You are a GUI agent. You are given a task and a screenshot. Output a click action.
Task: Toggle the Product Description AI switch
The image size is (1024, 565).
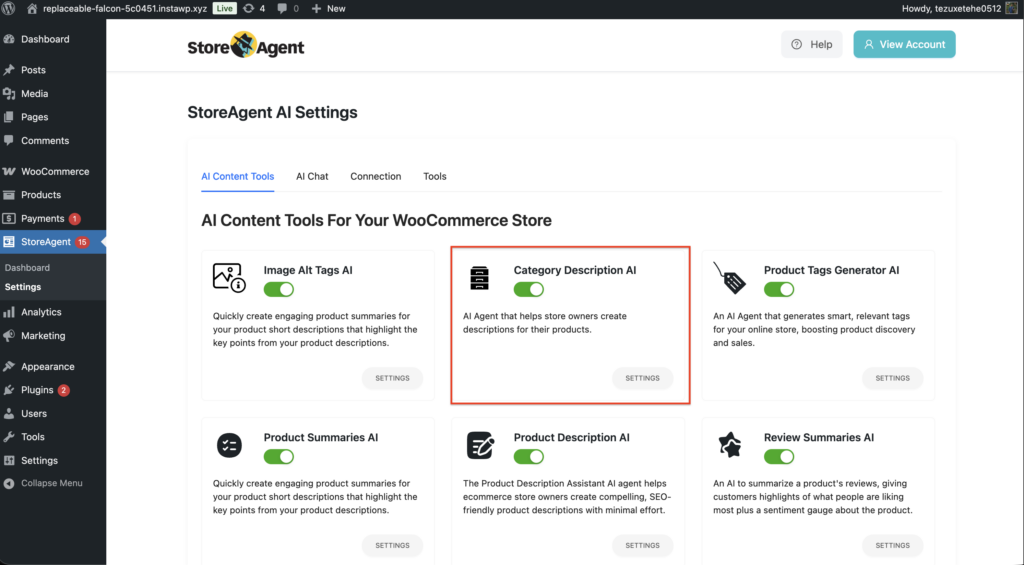[x=529, y=456]
